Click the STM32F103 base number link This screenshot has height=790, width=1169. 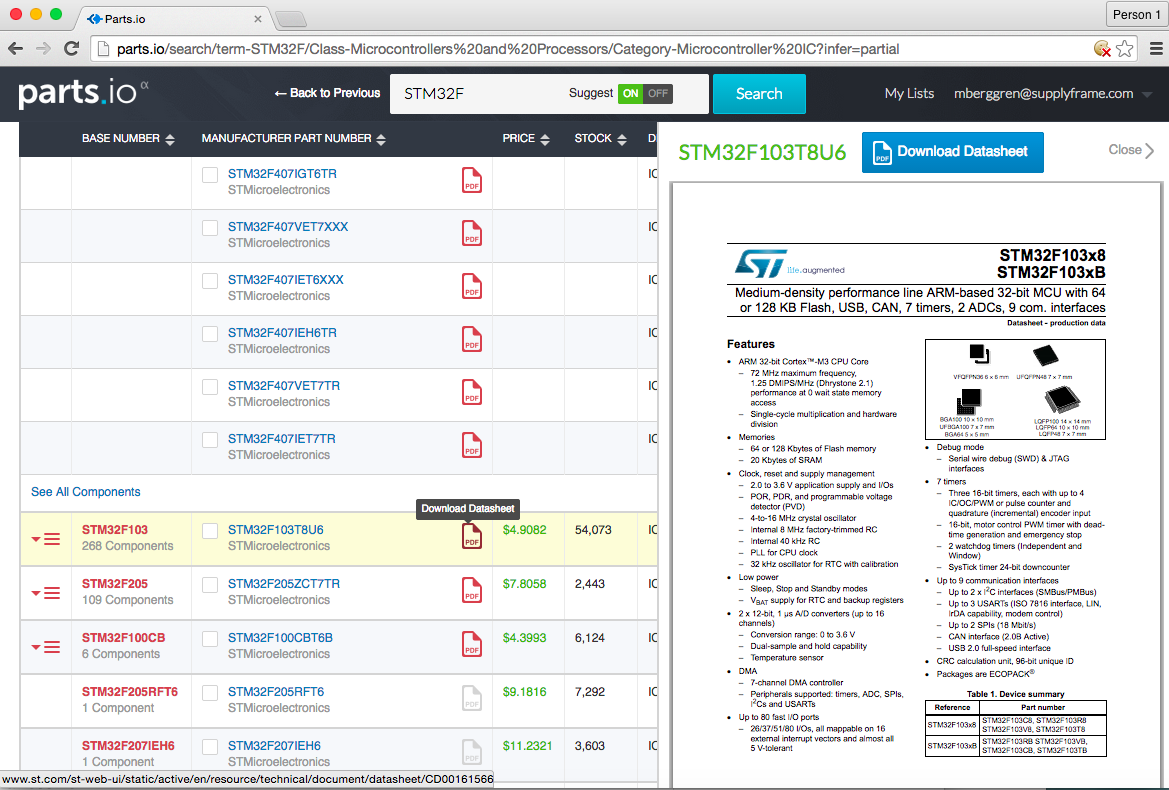point(115,530)
